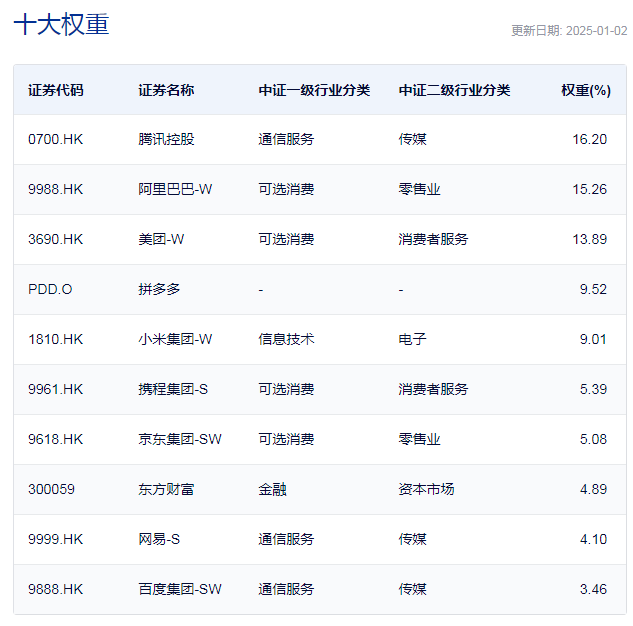
Task: Open the 阿里巴巴-W security name
Action: [175, 189]
